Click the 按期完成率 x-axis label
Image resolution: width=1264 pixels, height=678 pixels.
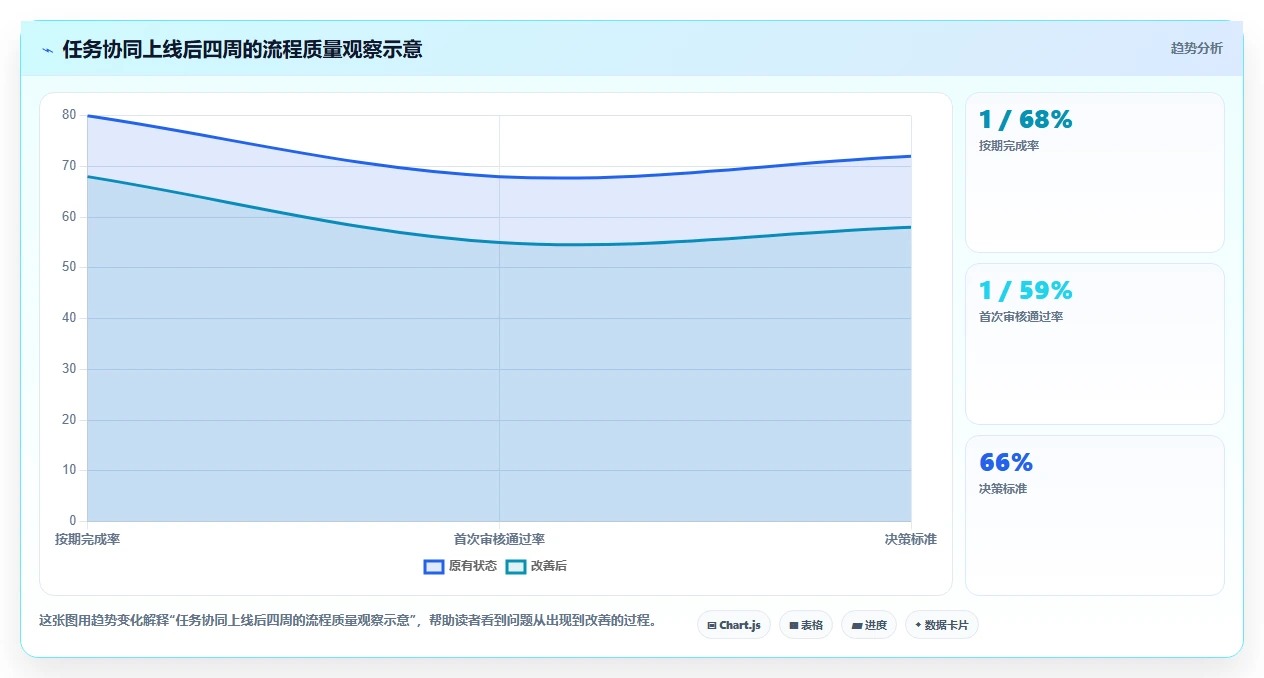click(x=87, y=539)
